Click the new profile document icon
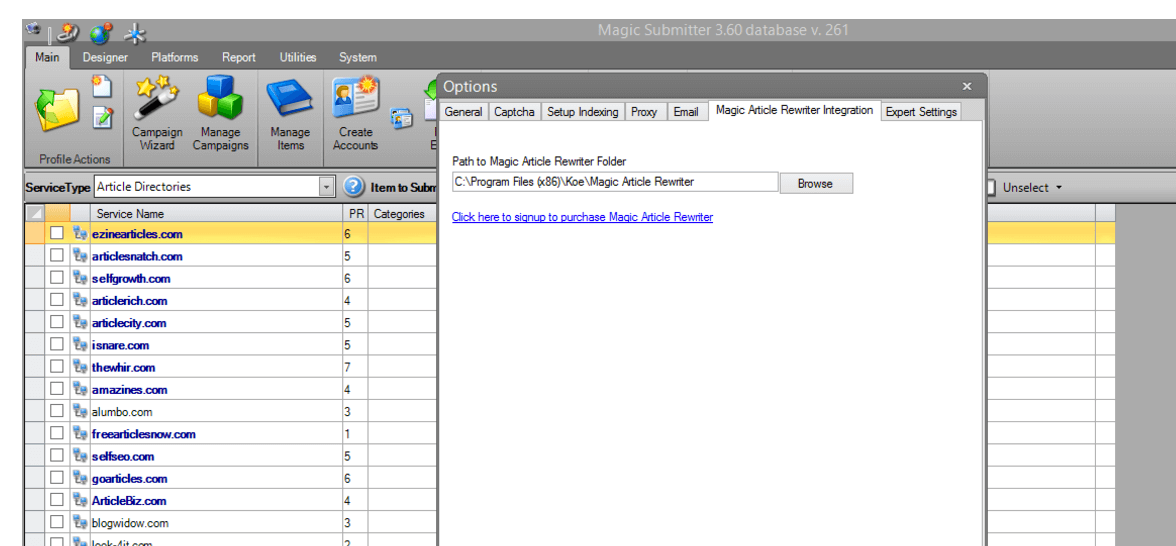 tap(101, 86)
